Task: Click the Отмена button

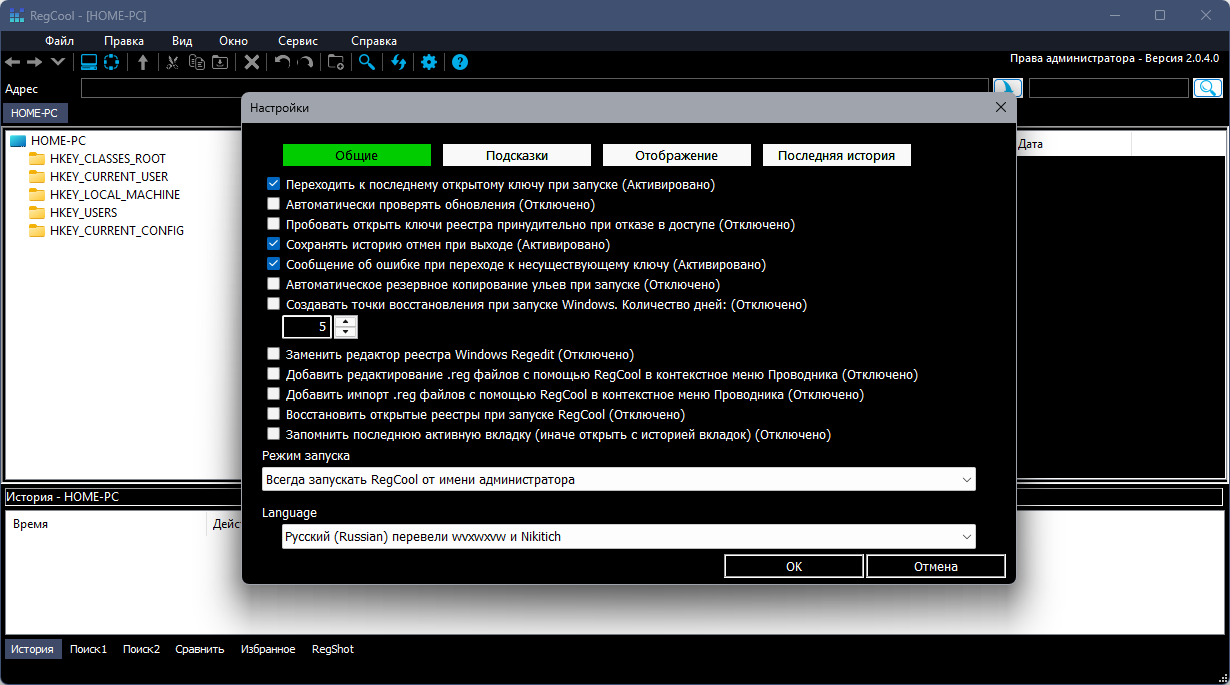Action: 935,566
